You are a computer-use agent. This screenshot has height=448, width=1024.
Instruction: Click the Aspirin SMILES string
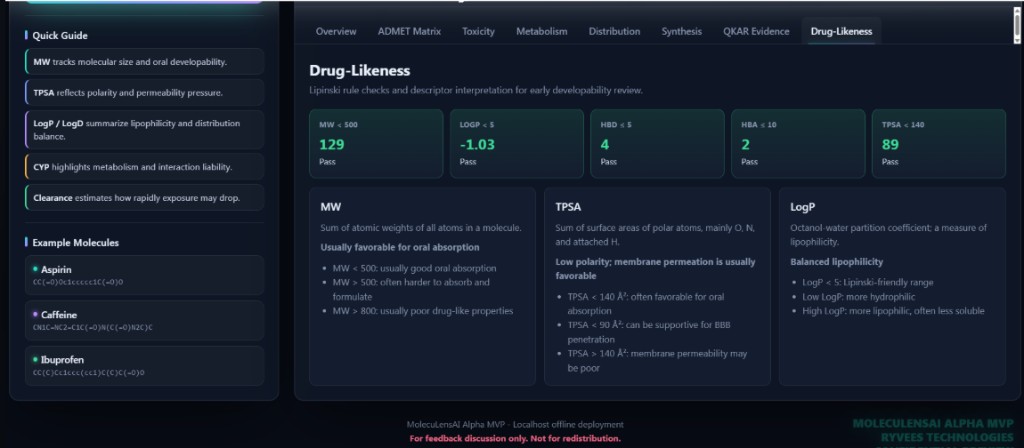coord(78,282)
